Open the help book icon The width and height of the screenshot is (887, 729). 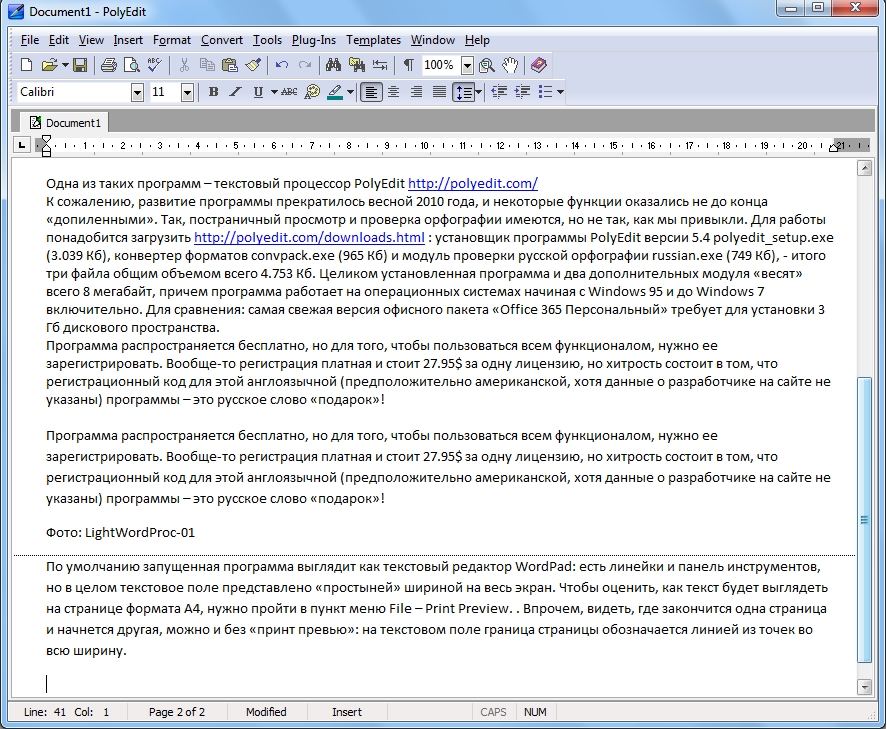[539, 65]
